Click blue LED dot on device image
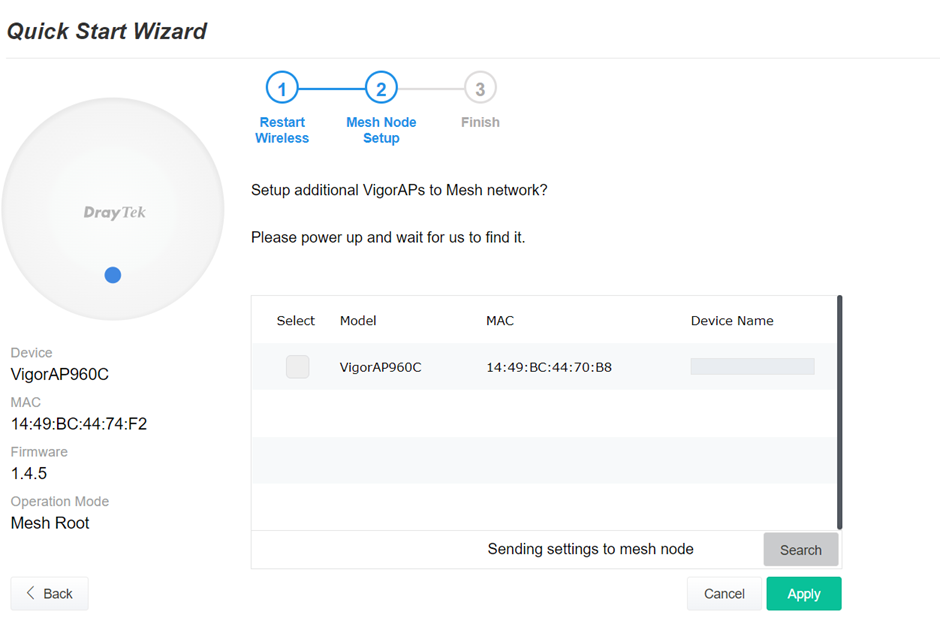The width and height of the screenshot is (940, 621). point(113,275)
